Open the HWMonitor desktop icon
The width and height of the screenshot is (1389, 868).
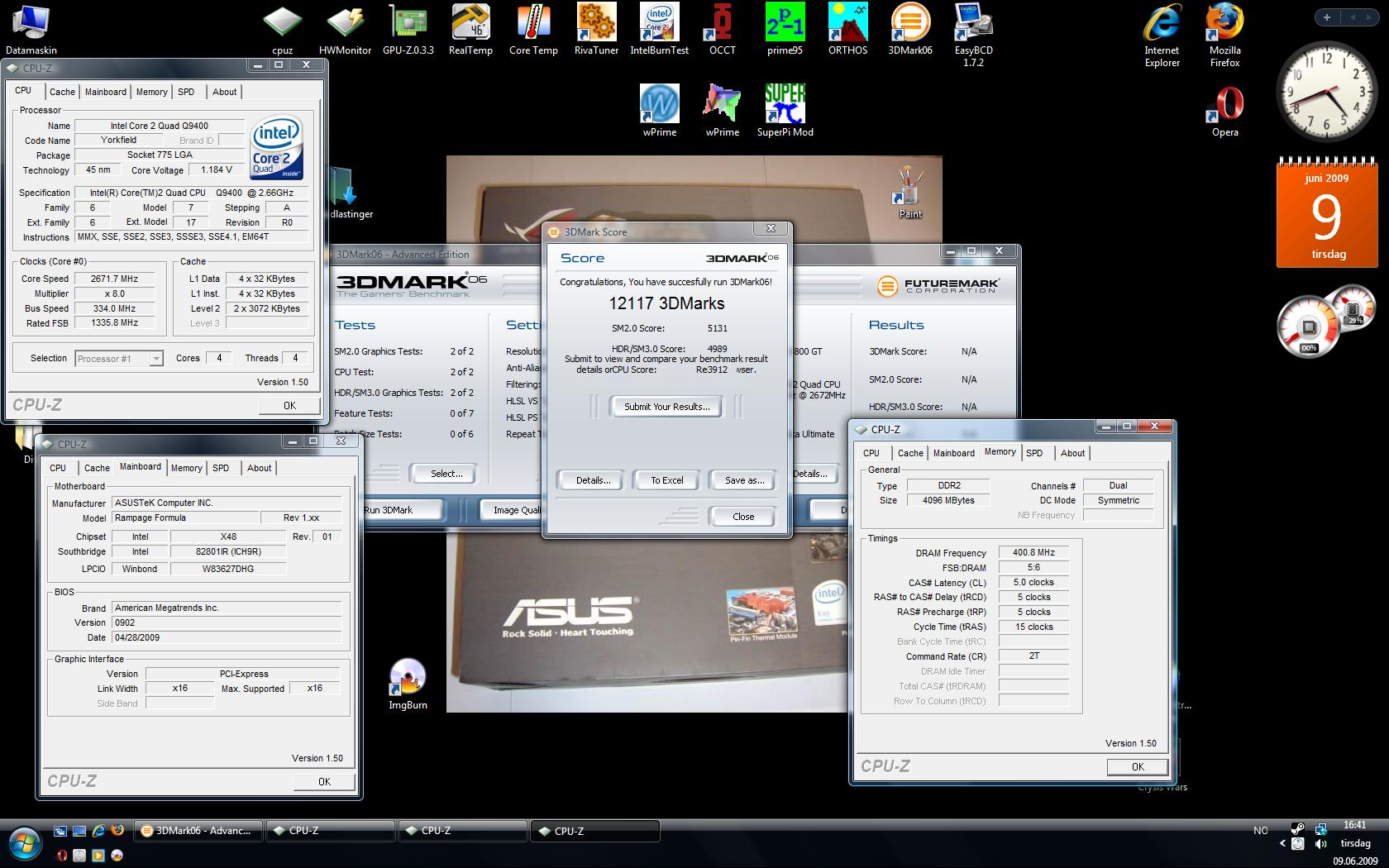(x=345, y=30)
